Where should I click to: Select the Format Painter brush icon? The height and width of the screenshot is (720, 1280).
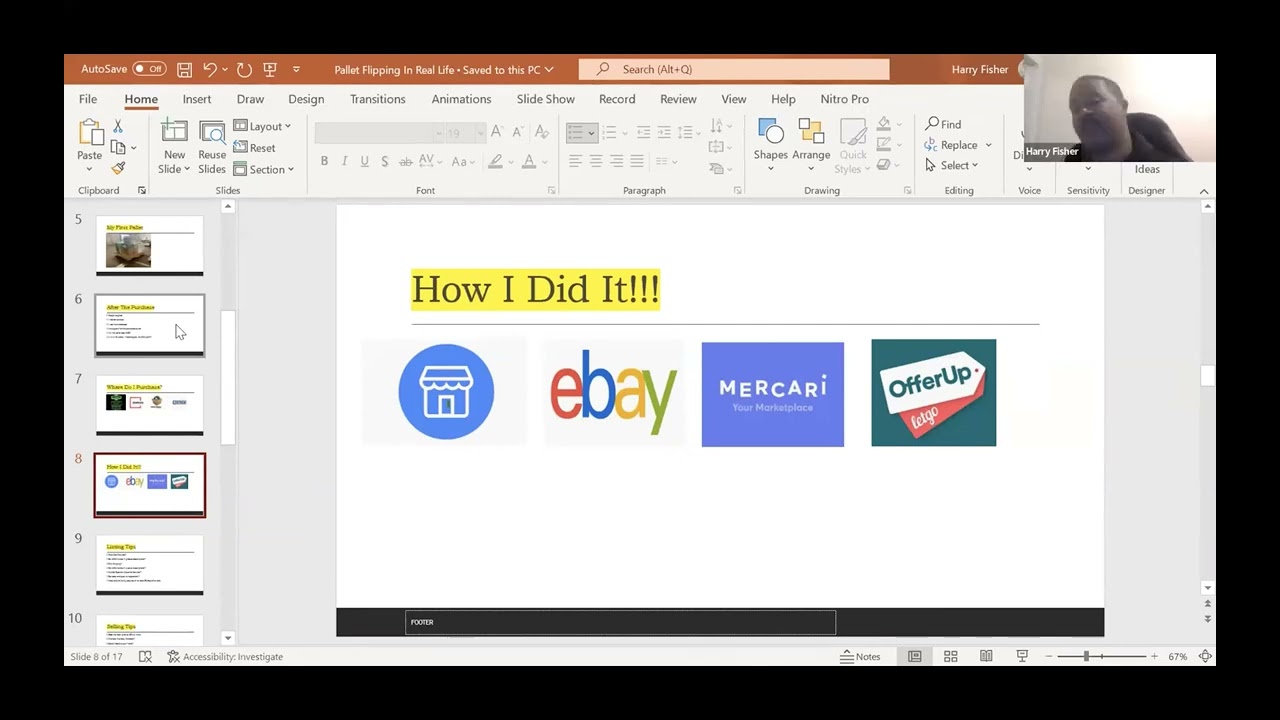(x=118, y=169)
